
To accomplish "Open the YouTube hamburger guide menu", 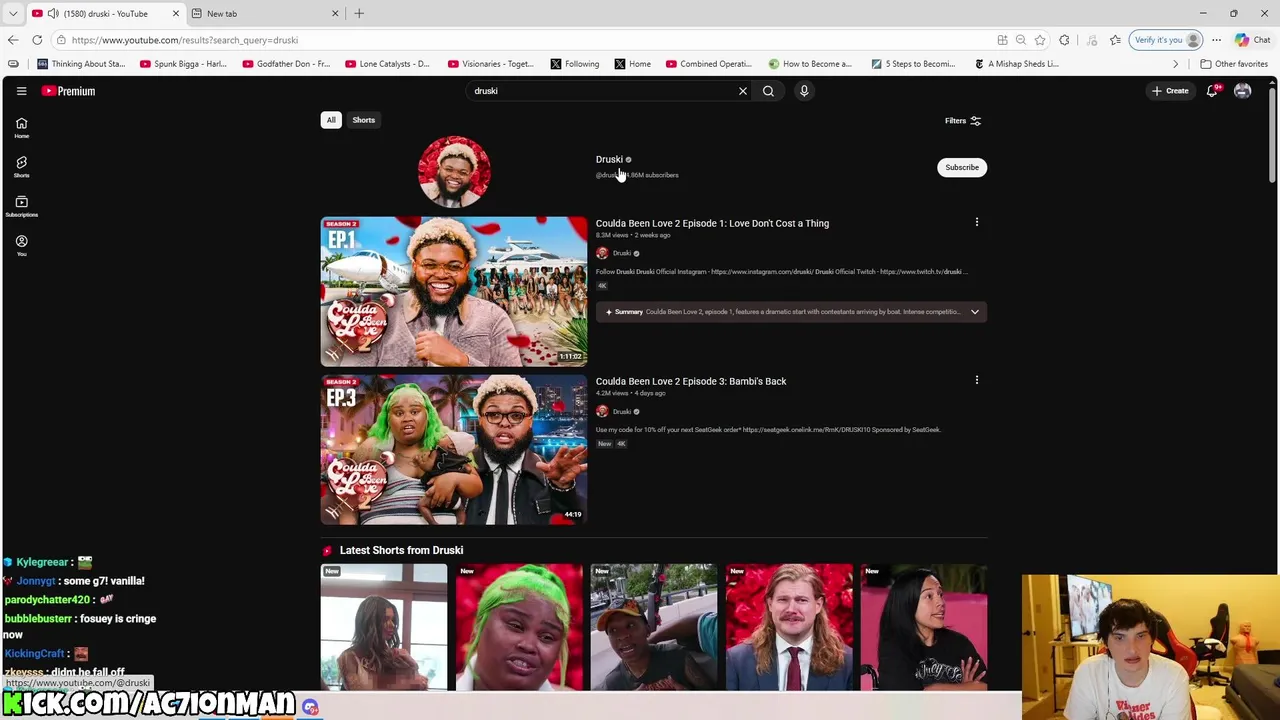I will [x=21, y=91].
